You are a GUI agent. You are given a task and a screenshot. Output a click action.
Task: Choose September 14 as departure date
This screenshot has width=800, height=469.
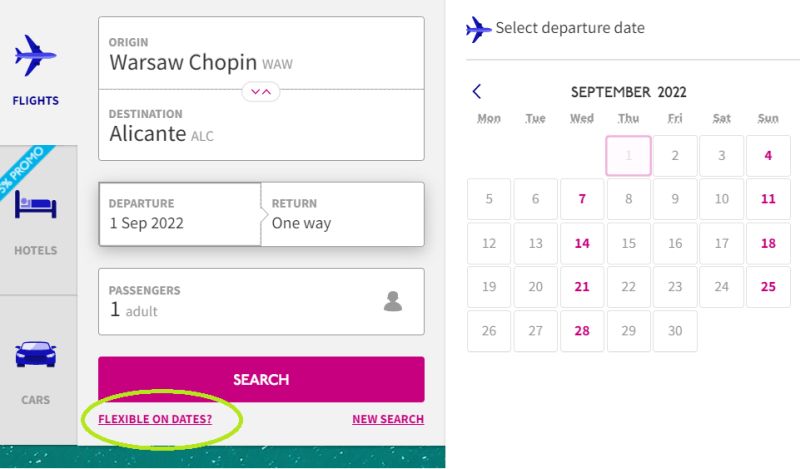(582, 243)
